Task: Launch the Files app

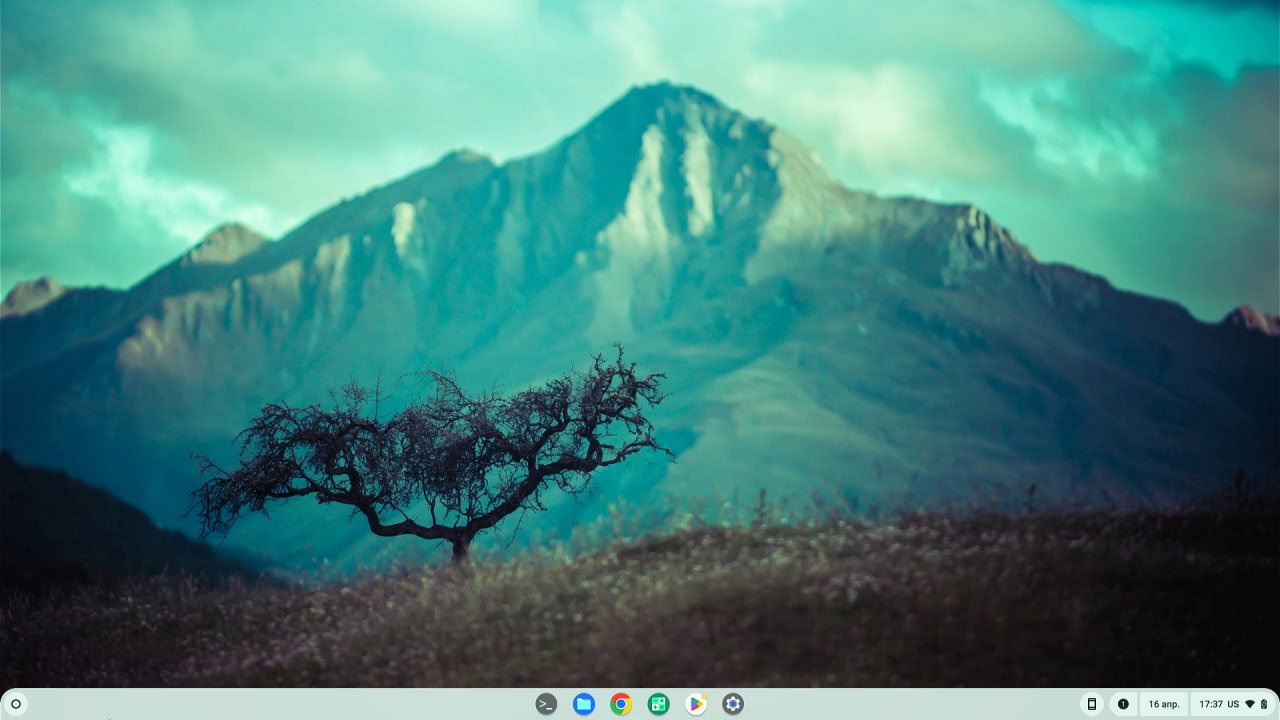Action: (x=584, y=704)
